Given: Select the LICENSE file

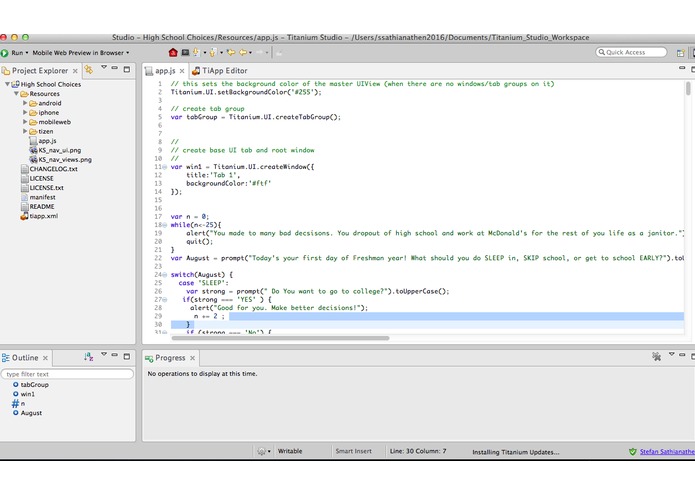Looking at the screenshot, I should [x=37, y=178].
